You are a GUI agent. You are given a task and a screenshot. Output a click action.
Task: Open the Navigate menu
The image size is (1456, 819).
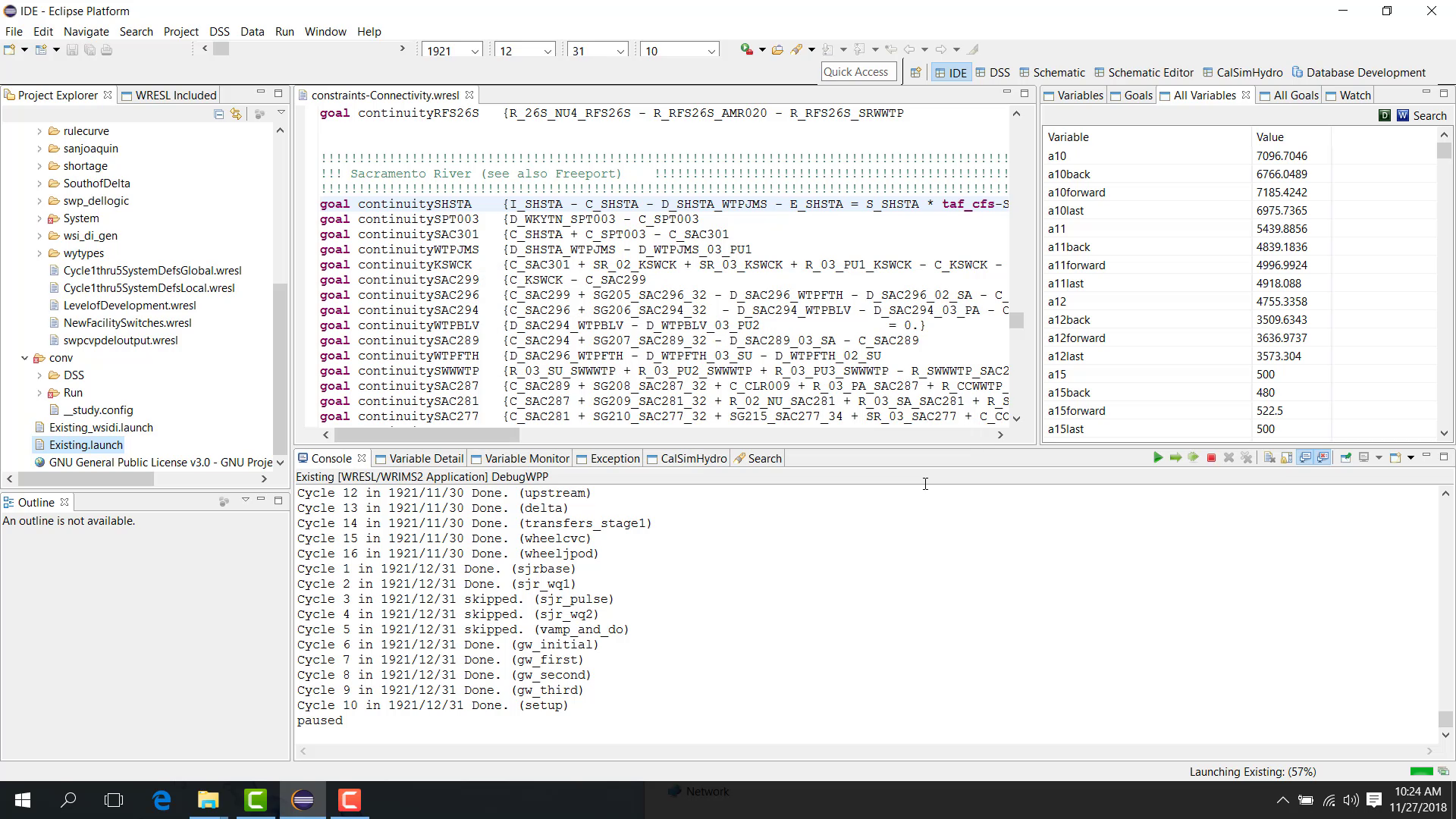[x=86, y=31]
